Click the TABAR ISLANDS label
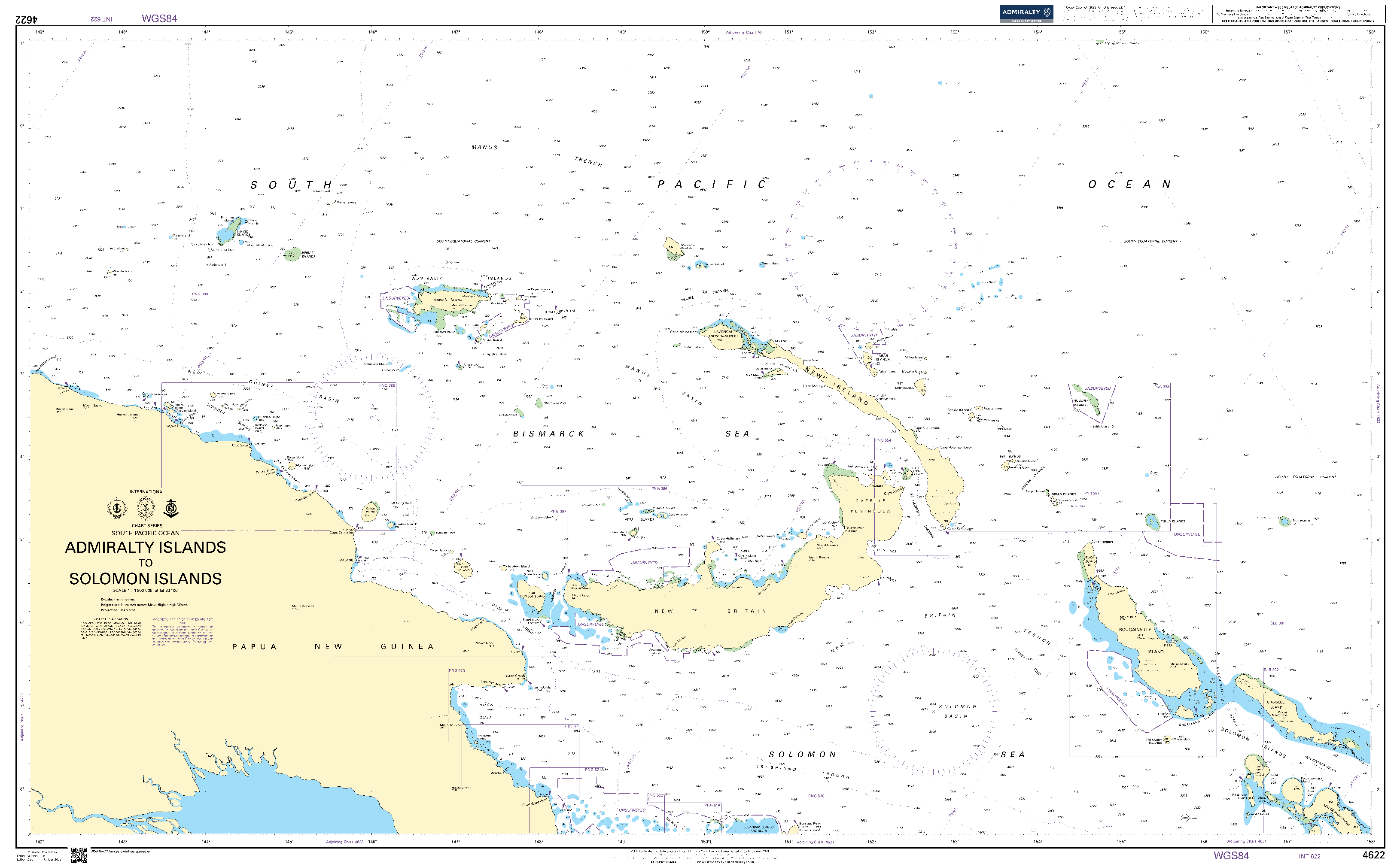This screenshot has width=1400, height=864. tap(883, 358)
